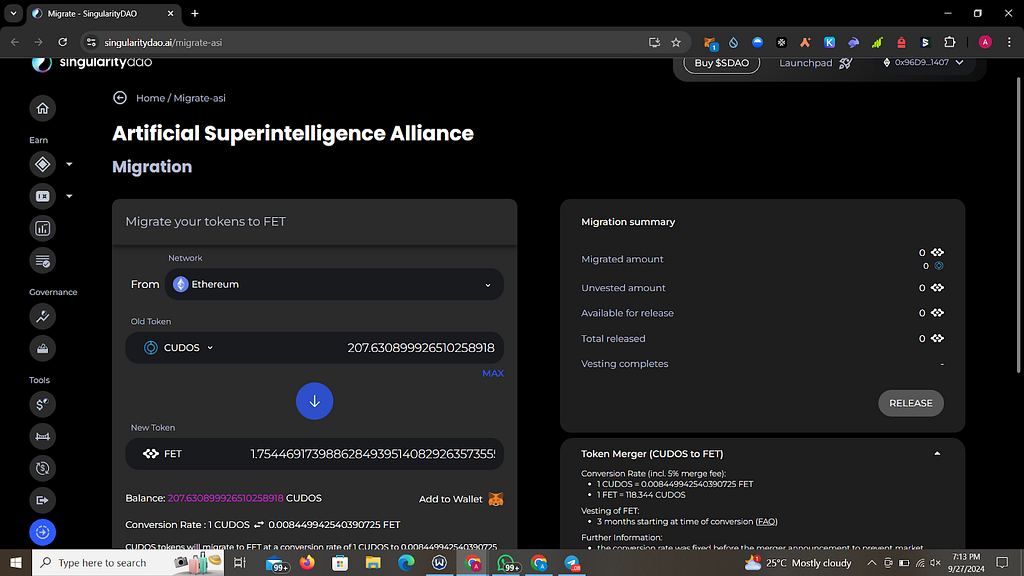Click the pink balance amount
This screenshot has height=576, width=1024.
225,498
